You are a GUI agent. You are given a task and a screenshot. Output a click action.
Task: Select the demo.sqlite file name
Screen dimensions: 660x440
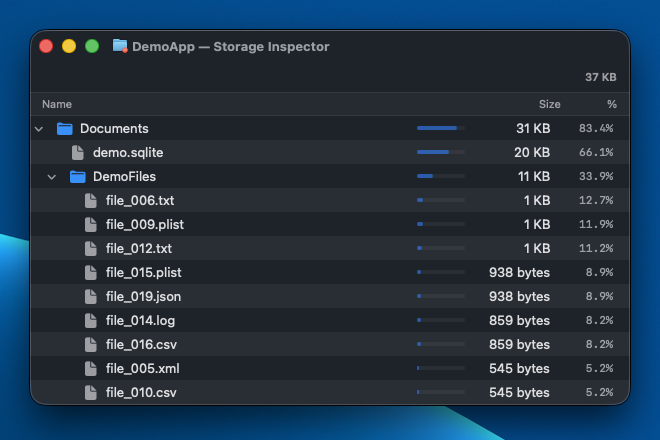pyautogui.click(x=128, y=152)
